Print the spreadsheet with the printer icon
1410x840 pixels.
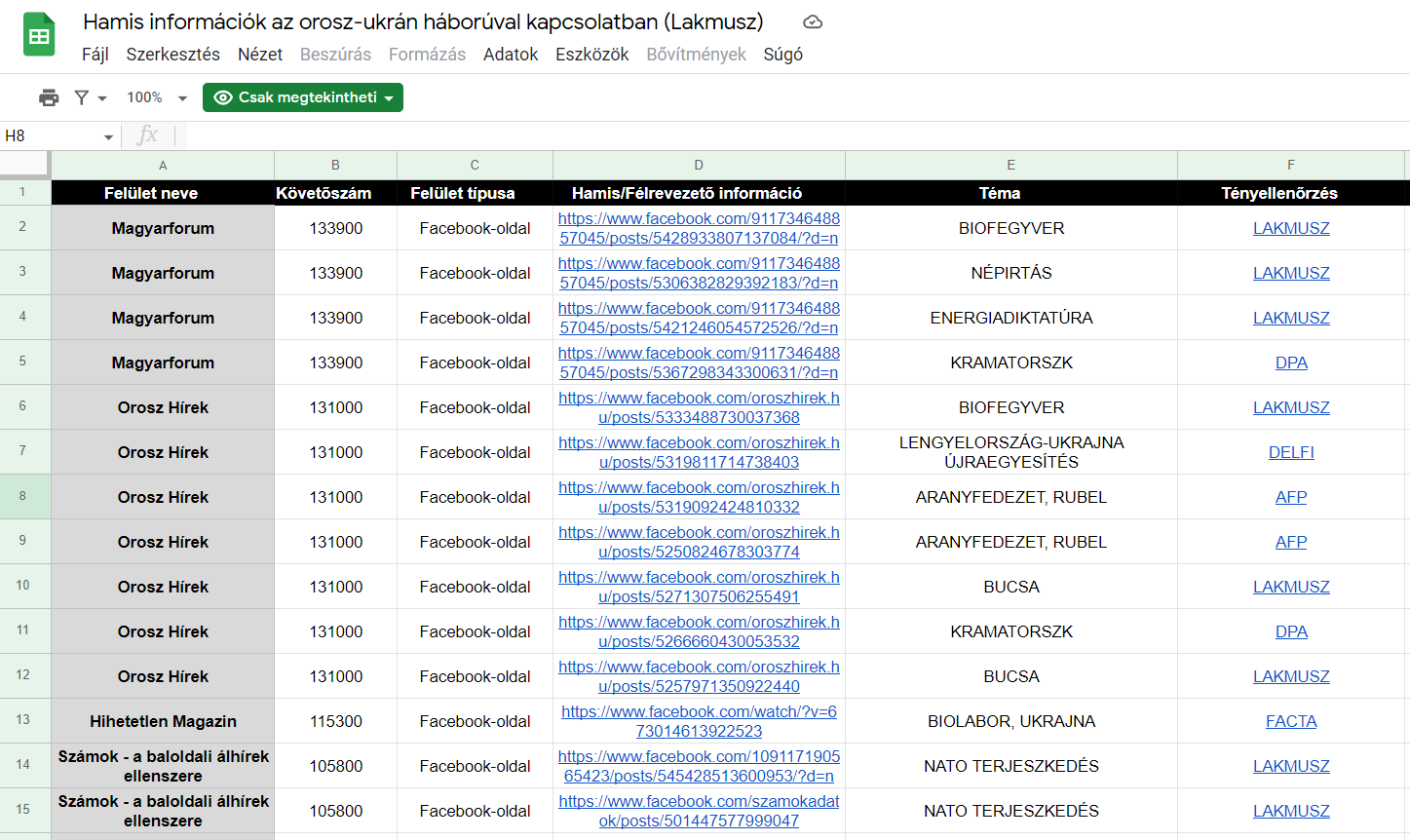tap(49, 97)
